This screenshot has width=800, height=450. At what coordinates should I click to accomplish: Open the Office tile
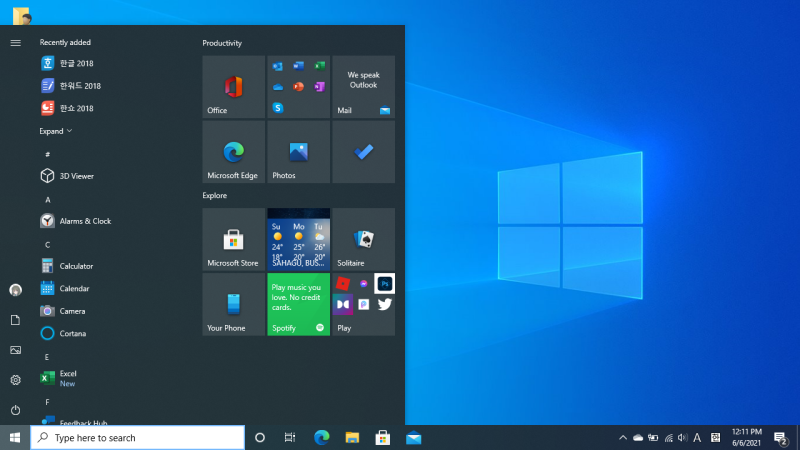coord(233,87)
